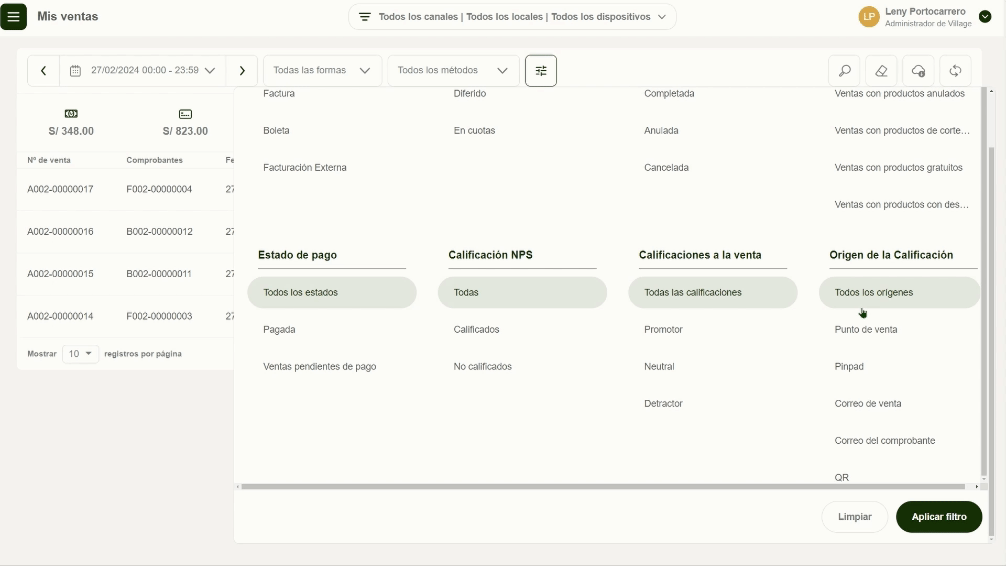Click comprobante B002-00000011
1006x566 pixels.
coord(159,274)
